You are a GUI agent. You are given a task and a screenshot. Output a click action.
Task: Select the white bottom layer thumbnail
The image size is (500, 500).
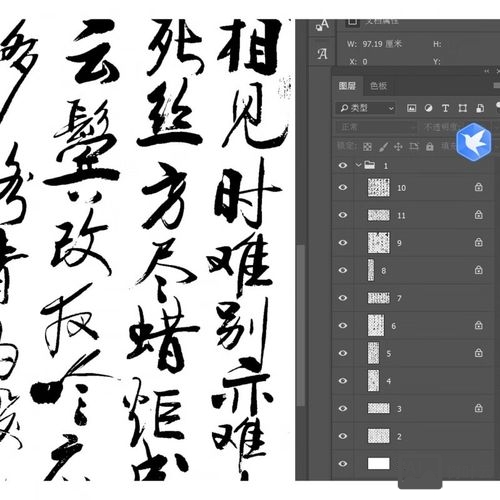point(379,464)
